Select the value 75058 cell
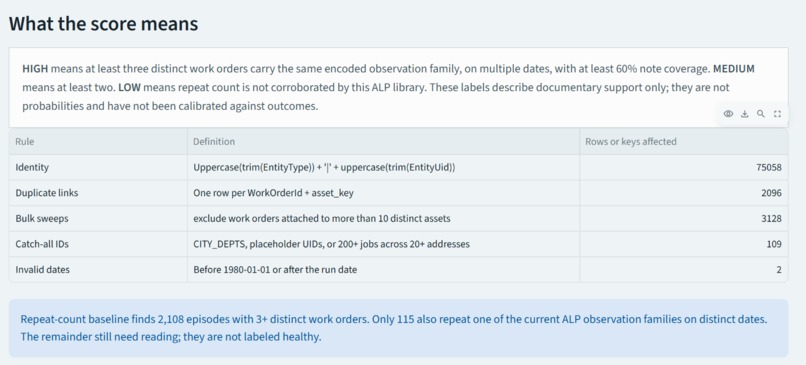Image resolution: width=806 pixels, height=365 pixels. 684,167
